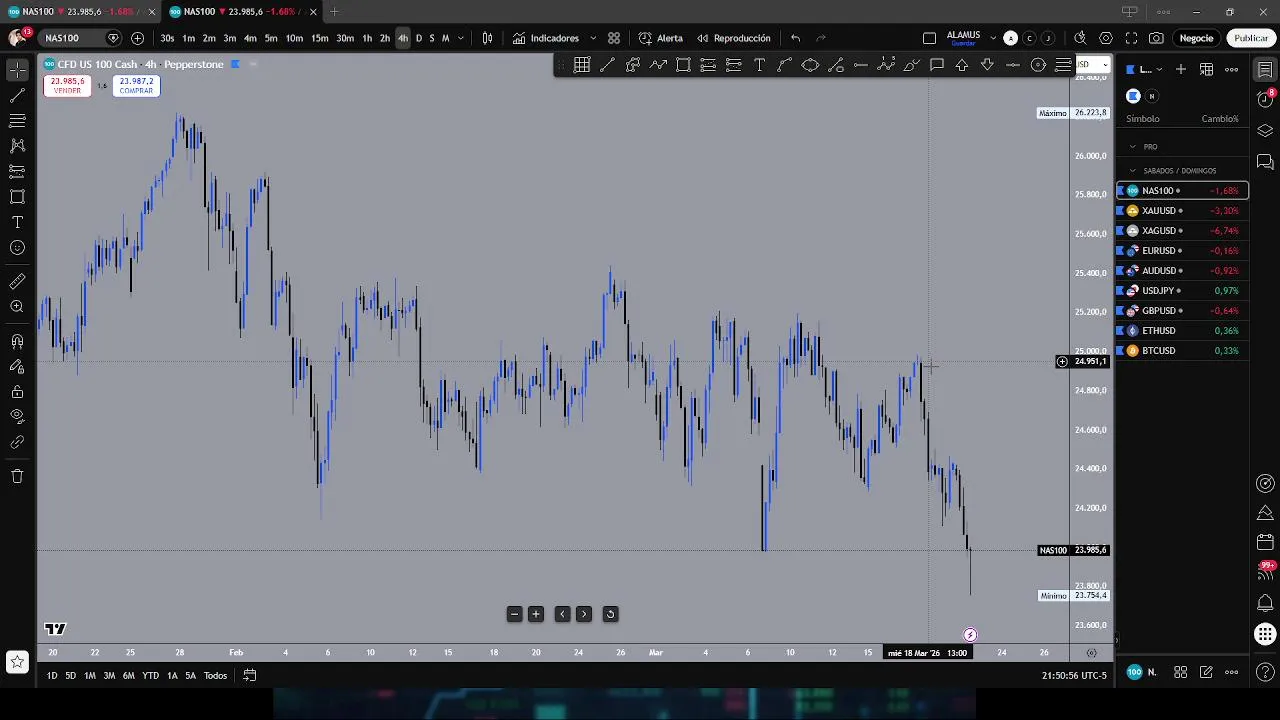Open the watchlist panel icon on right edge
The image size is (1280, 720).
click(1265, 70)
